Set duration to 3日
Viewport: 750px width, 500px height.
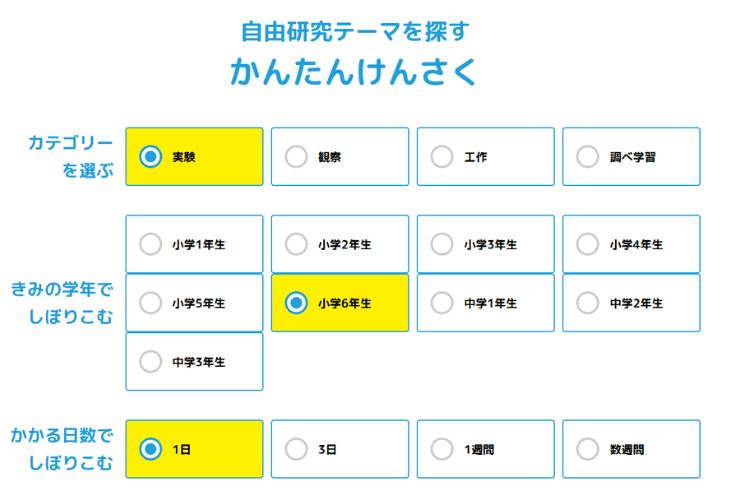(x=297, y=449)
